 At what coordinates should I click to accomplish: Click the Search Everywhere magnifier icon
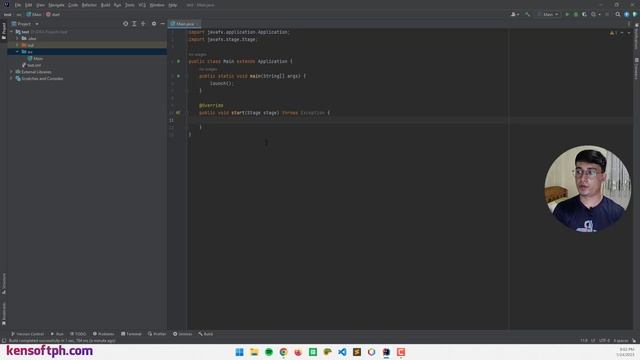tap(618, 14)
